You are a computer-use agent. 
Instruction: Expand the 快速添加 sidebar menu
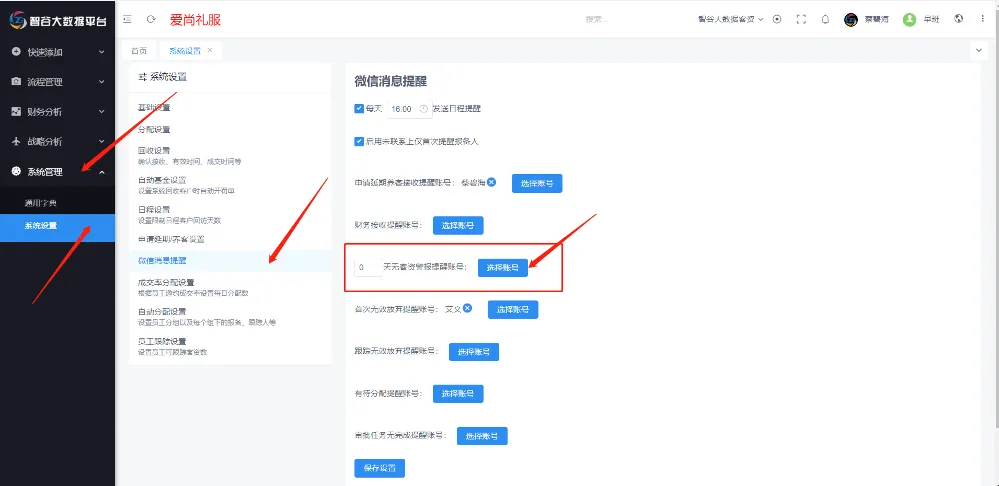pyautogui.click(x=55, y=52)
